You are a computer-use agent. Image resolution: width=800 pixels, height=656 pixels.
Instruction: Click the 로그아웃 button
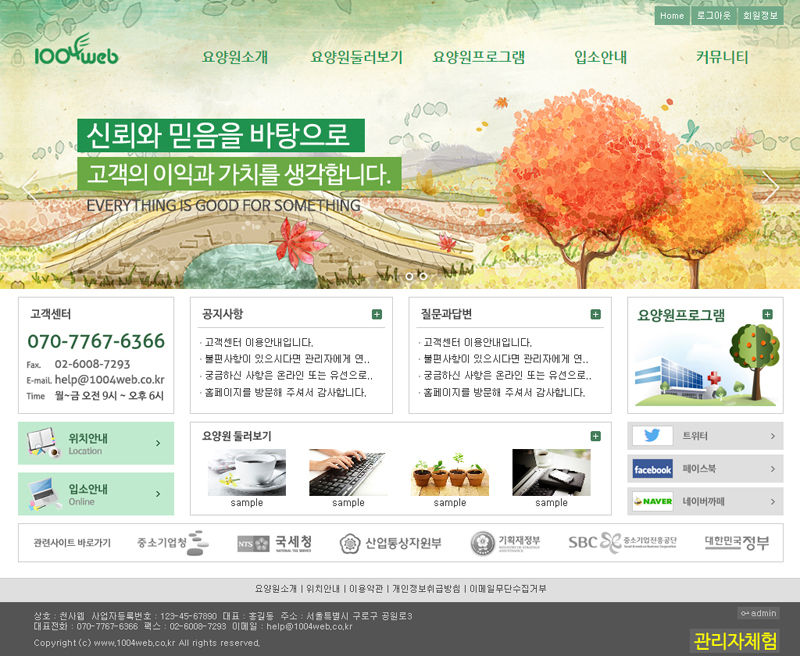(714, 16)
